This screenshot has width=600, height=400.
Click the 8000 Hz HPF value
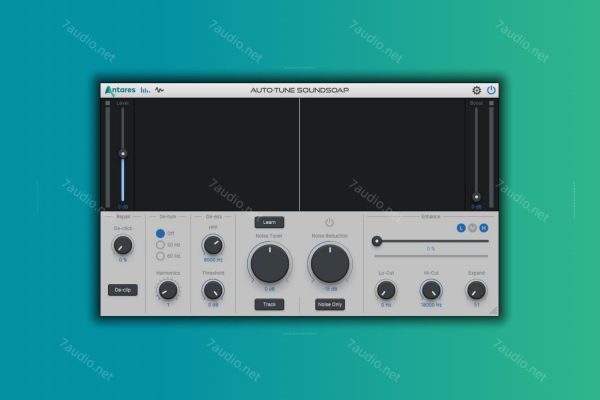213,260
